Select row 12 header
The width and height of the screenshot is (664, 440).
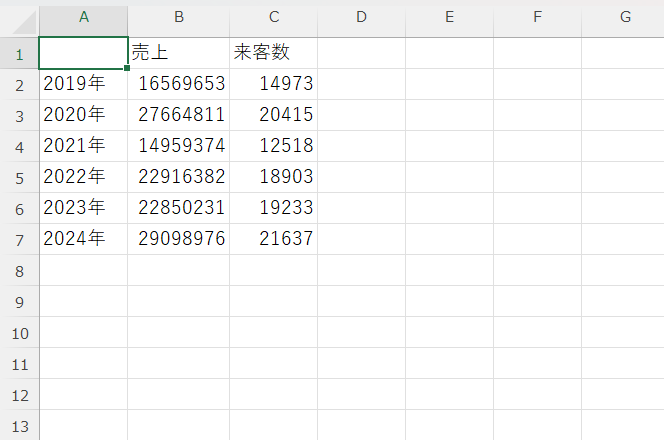click(x=19, y=394)
